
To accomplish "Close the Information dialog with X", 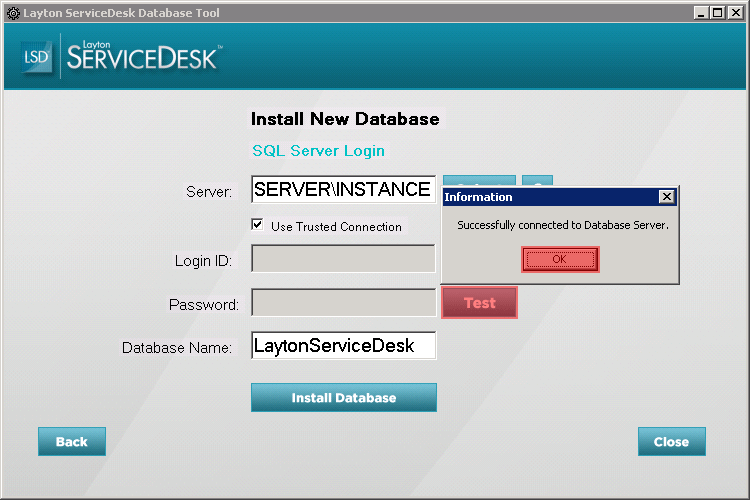I will tap(666, 197).
